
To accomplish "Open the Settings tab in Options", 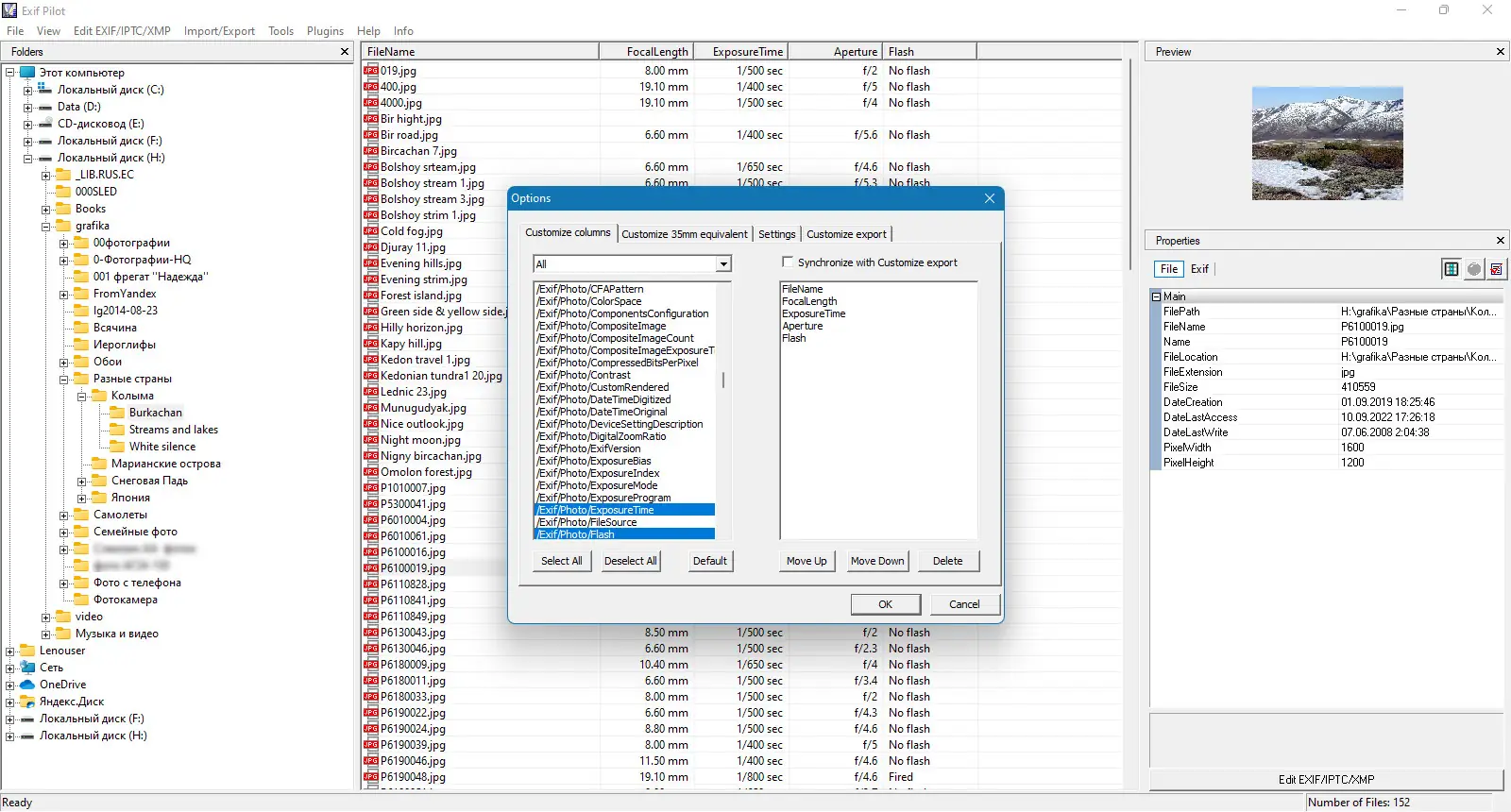I will tap(777, 234).
